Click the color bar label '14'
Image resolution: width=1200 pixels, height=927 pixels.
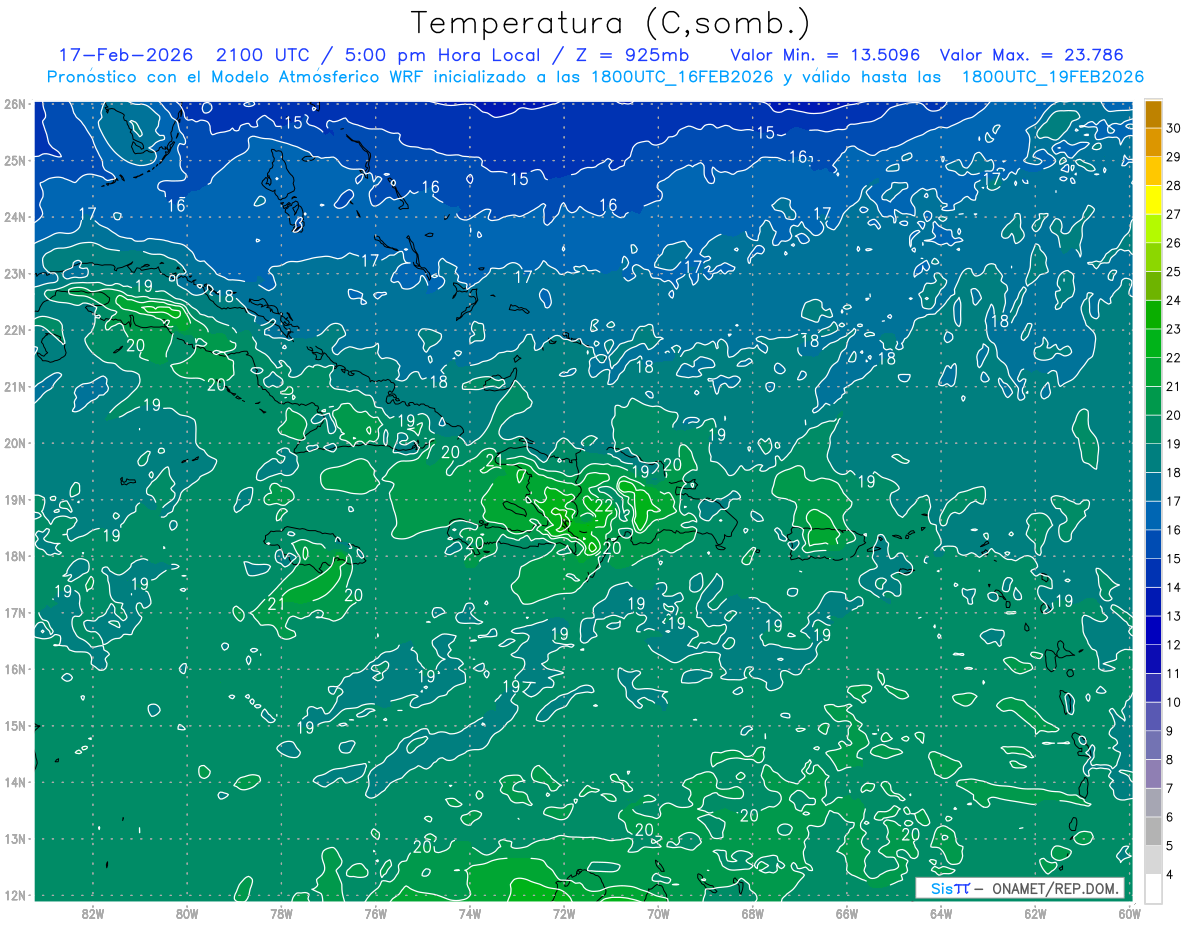[1174, 587]
